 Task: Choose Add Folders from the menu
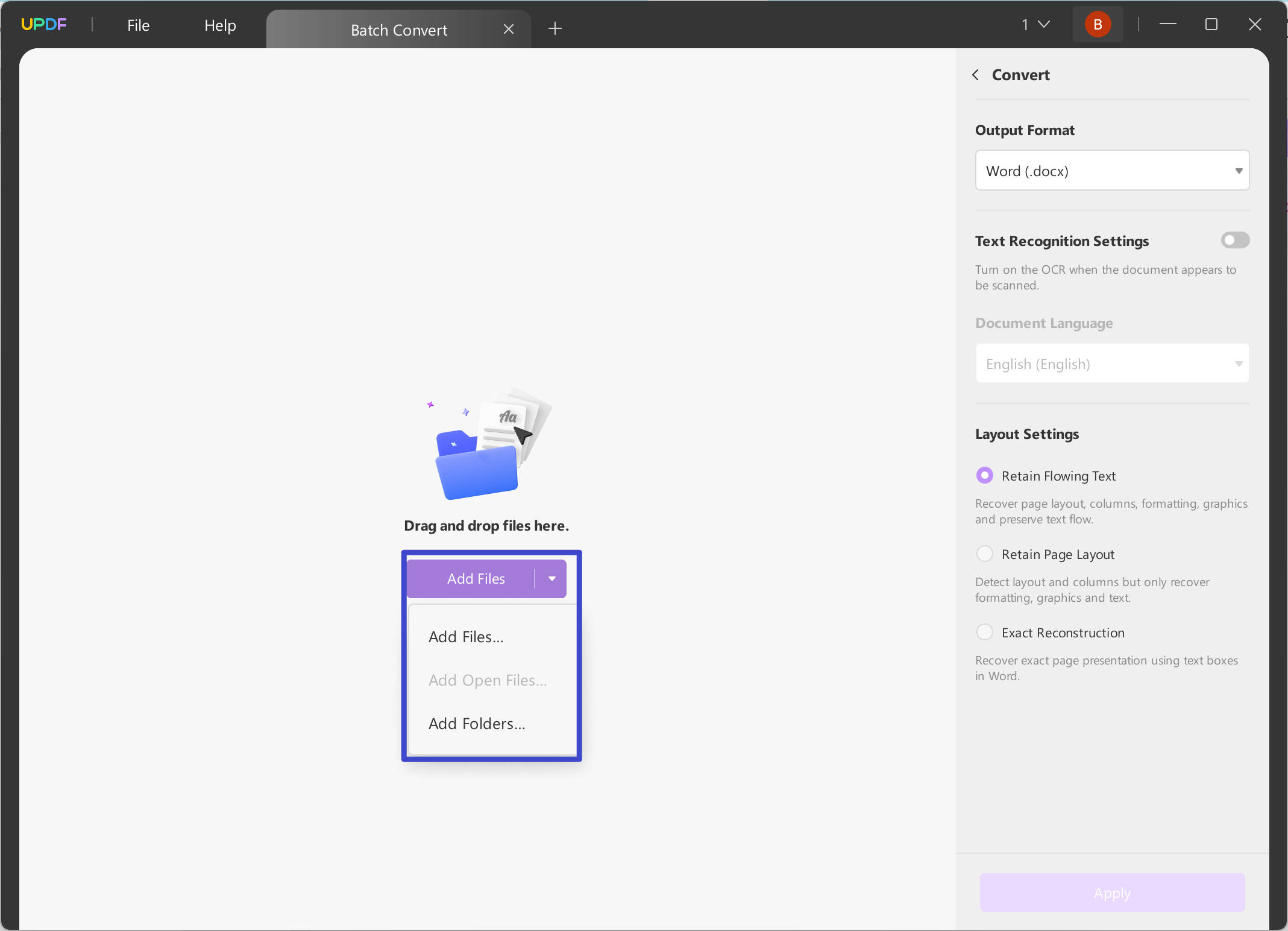[476, 723]
